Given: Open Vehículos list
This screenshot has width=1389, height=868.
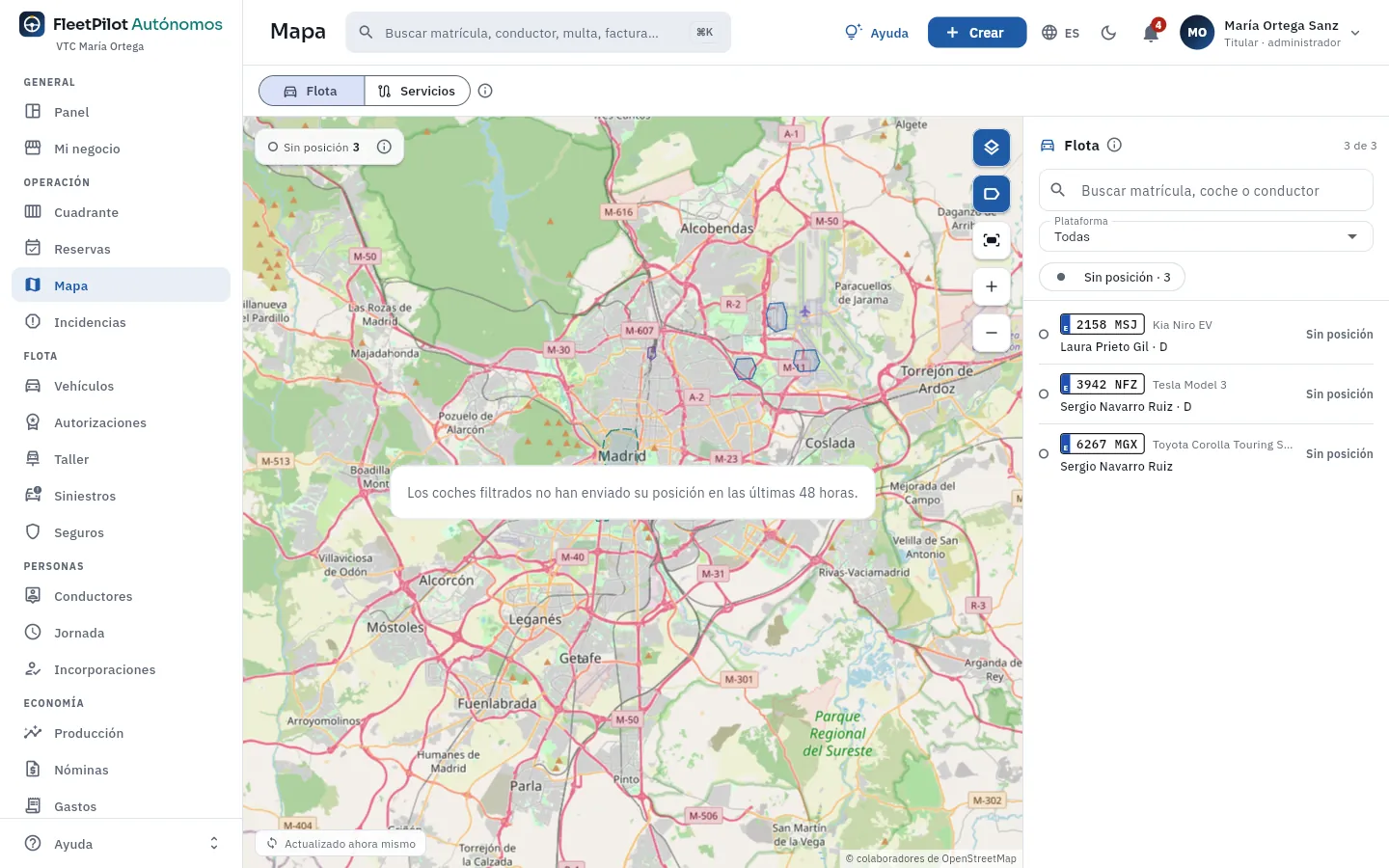Looking at the screenshot, I should click(x=122, y=386).
